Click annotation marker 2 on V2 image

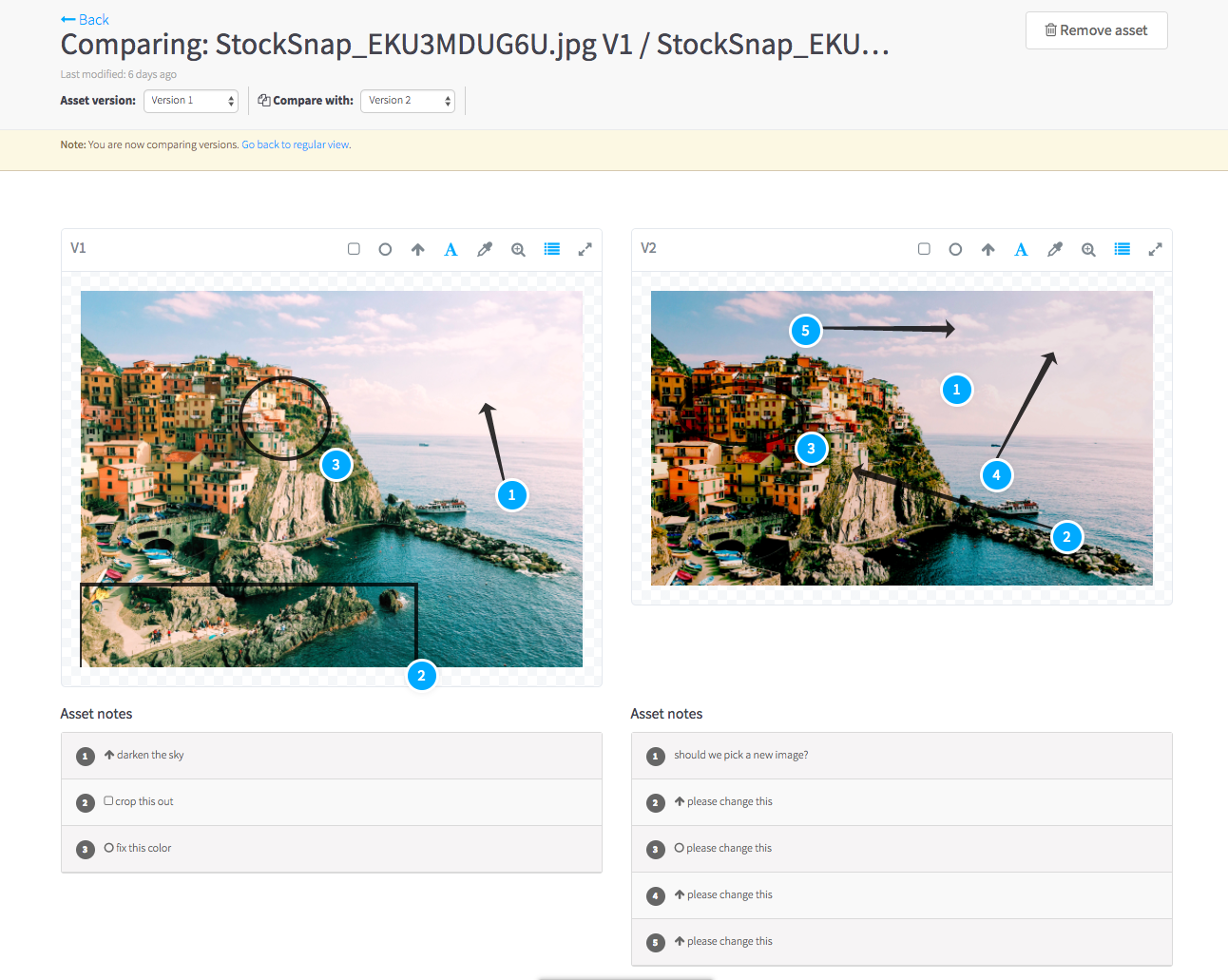click(x=1066, y=537)
